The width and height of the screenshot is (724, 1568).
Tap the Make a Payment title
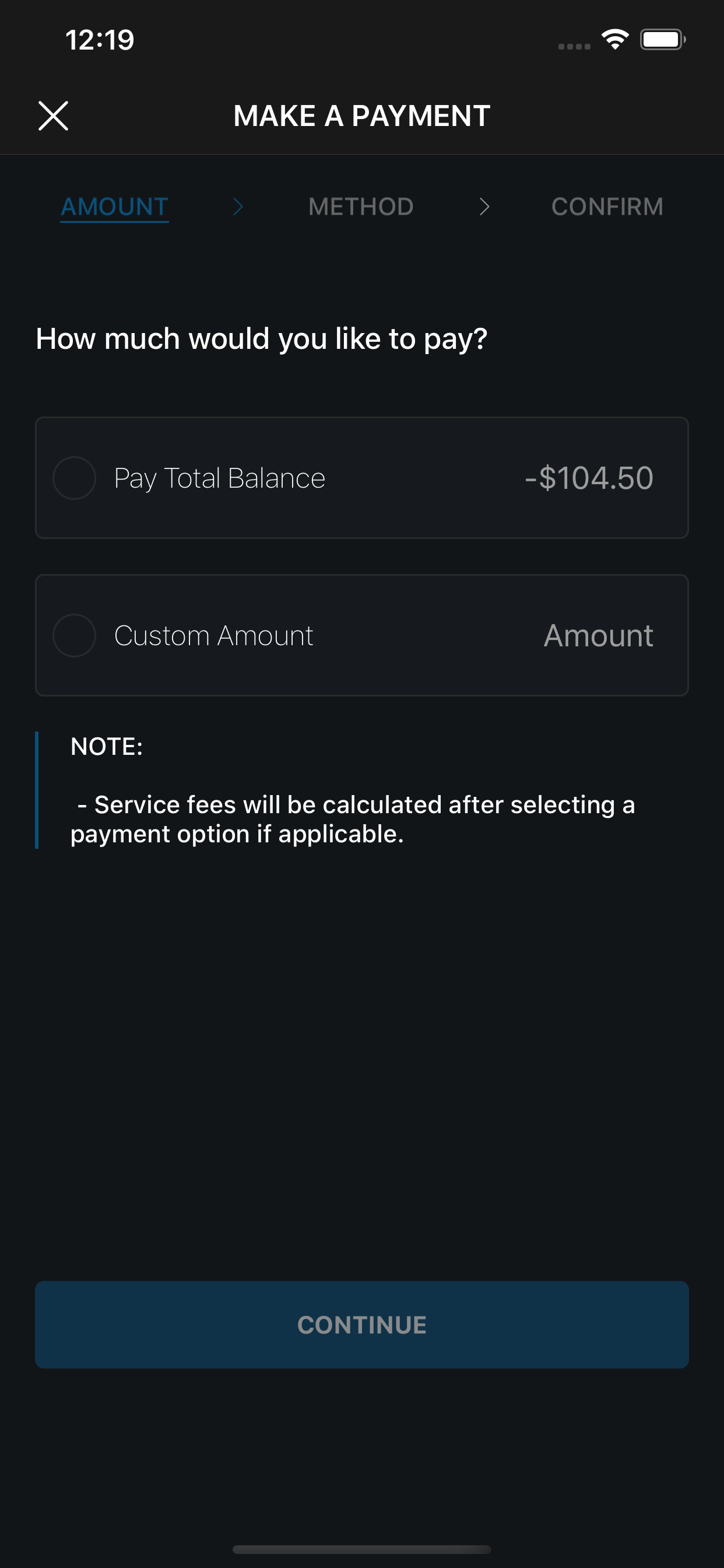tap(362, 116)
